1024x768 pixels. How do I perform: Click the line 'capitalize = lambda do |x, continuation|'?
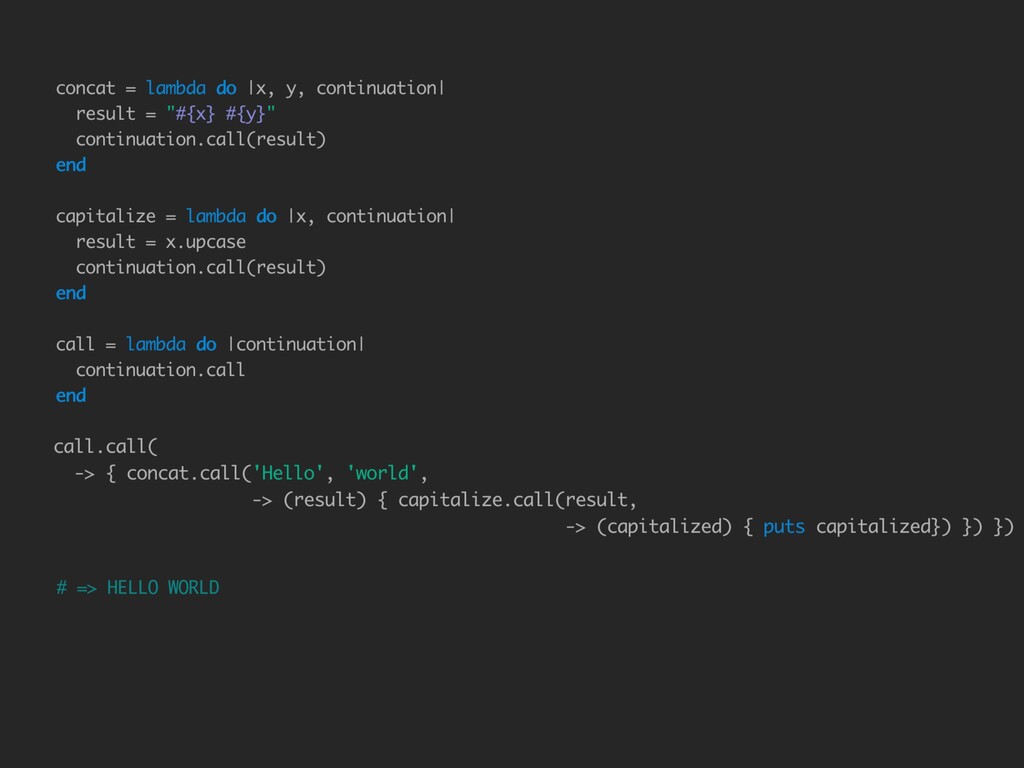point(255,216)
